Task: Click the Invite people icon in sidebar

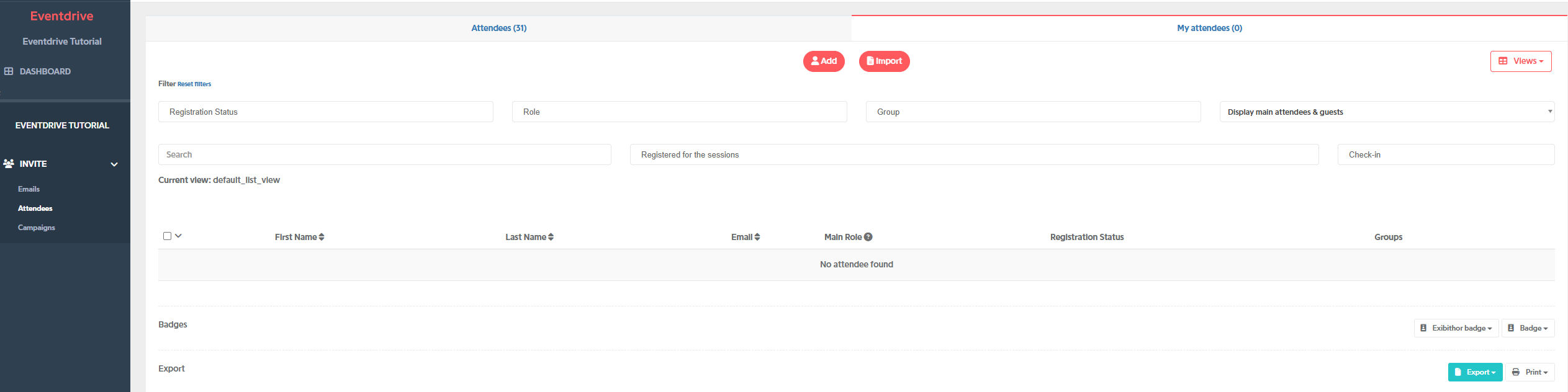Action: (x=9, y=164)
